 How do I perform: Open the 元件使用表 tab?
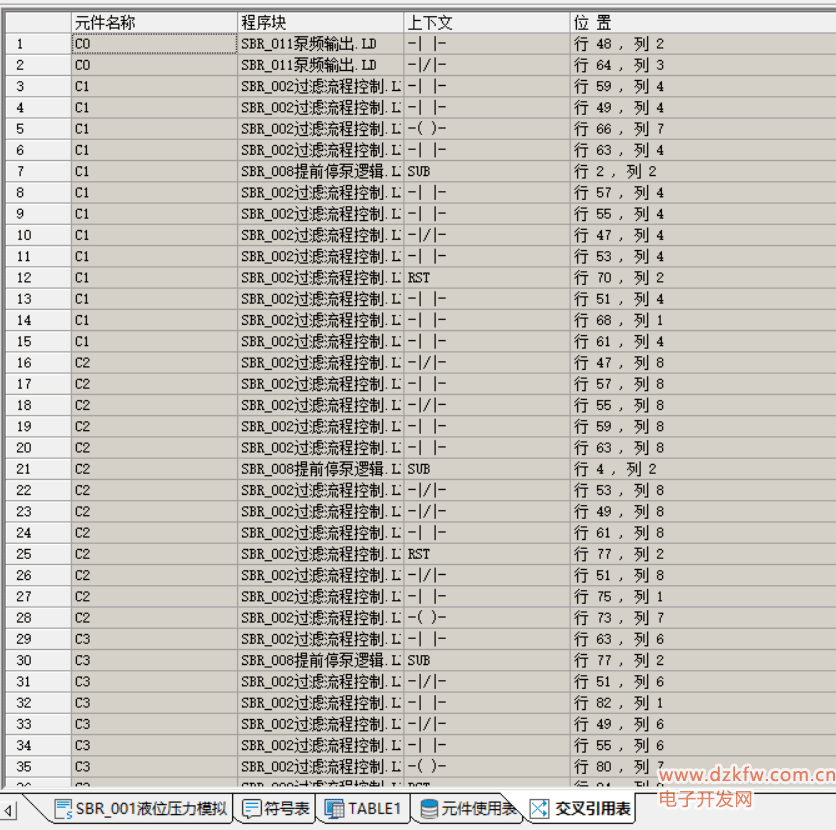(x=478, y=809)
